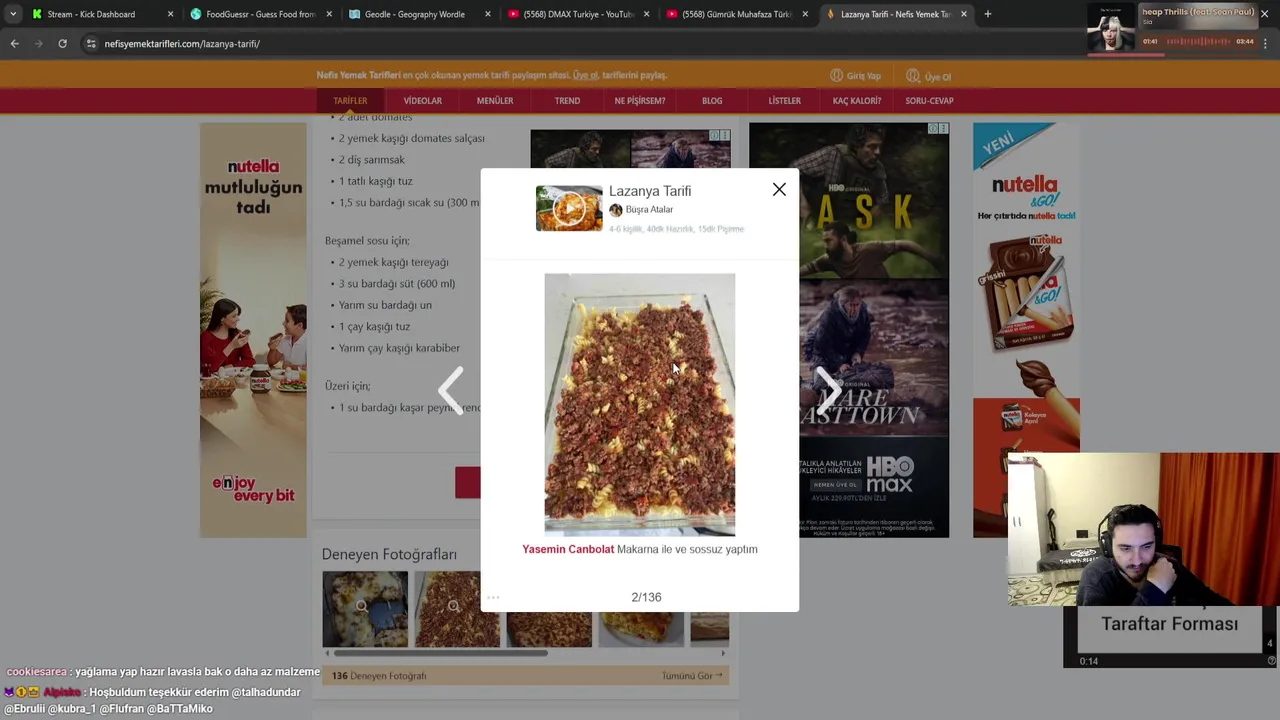Click the Üye ol link in banner text
The width and height of the screenshot is (1280, 720).
[x=585, y=75]
